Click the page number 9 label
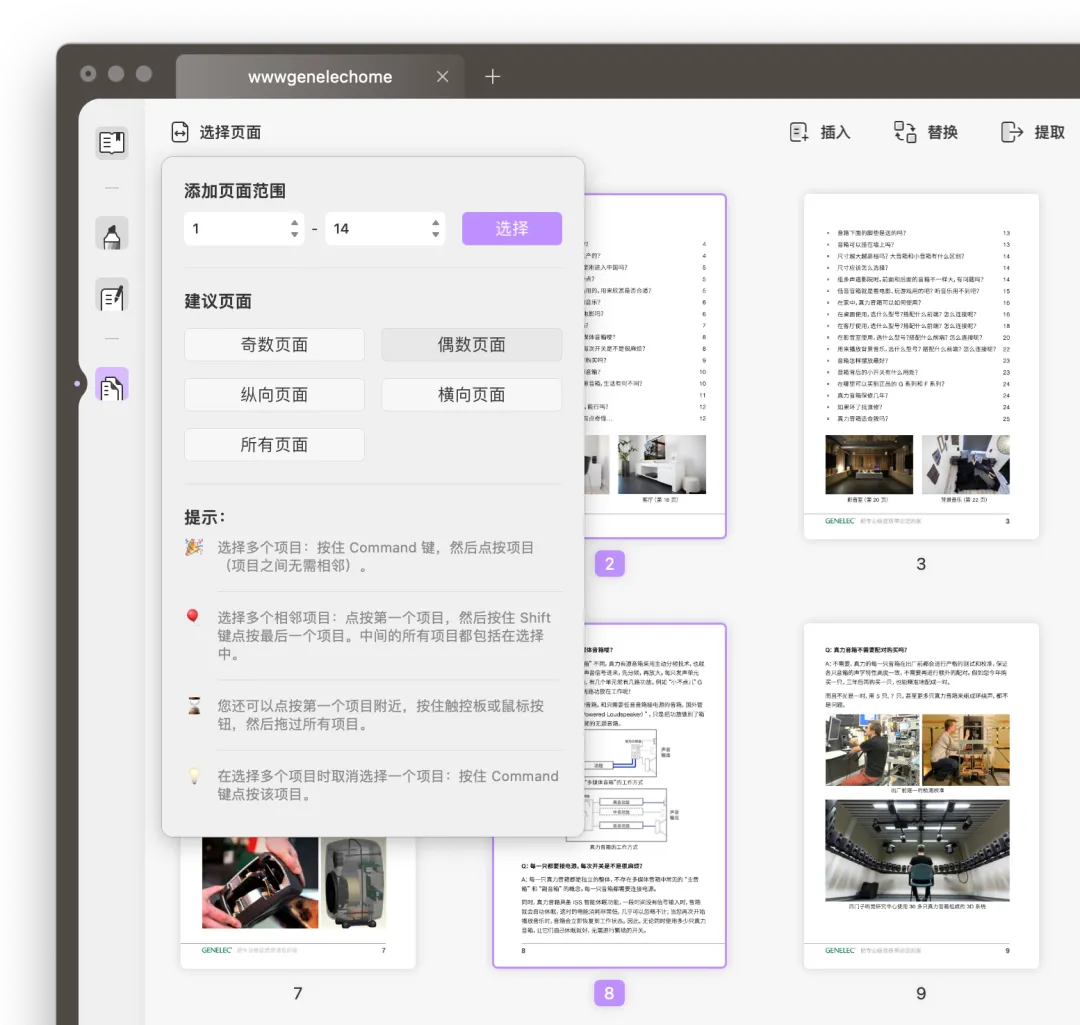Screen dimensions: 1080x1025 [x=921, y=993]
